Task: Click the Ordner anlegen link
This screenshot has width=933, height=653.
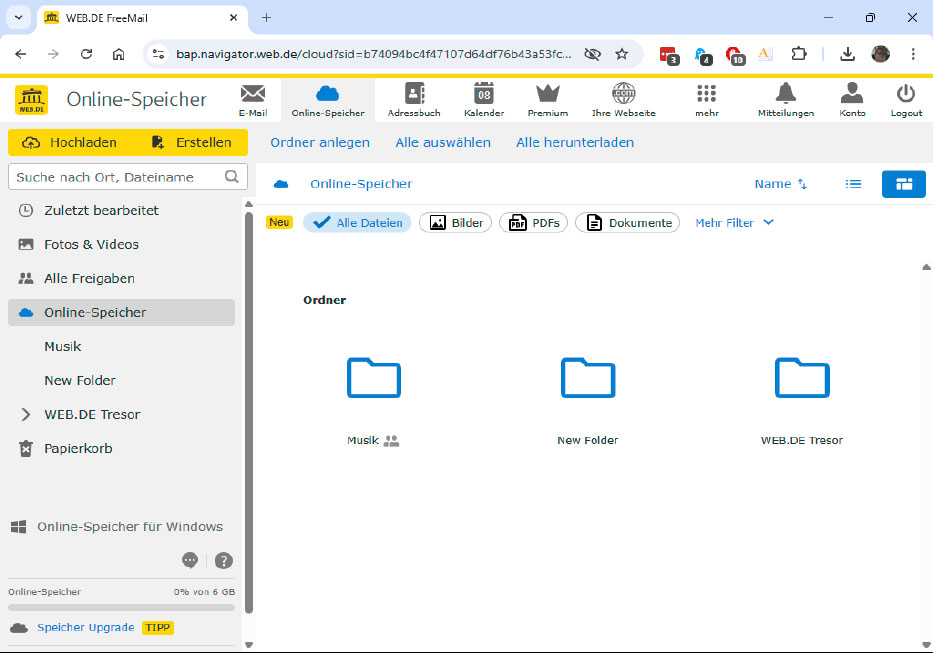Action: (x=319, y=142)
